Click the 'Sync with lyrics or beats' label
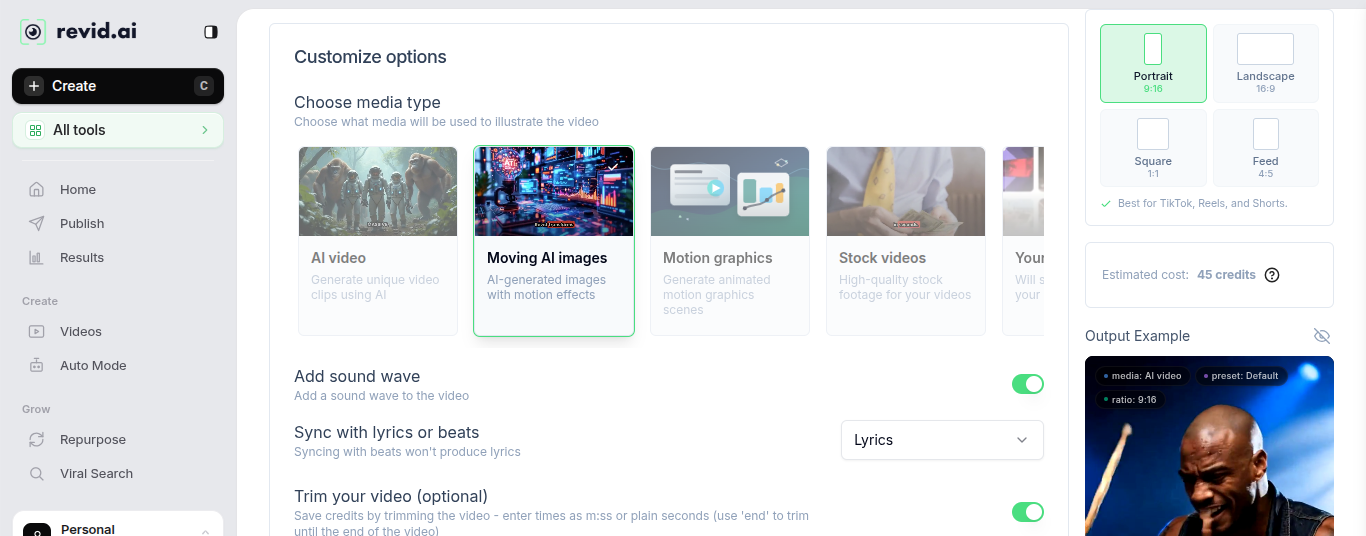Screen dimensions: 1366x536 click(x=386, y=433)
